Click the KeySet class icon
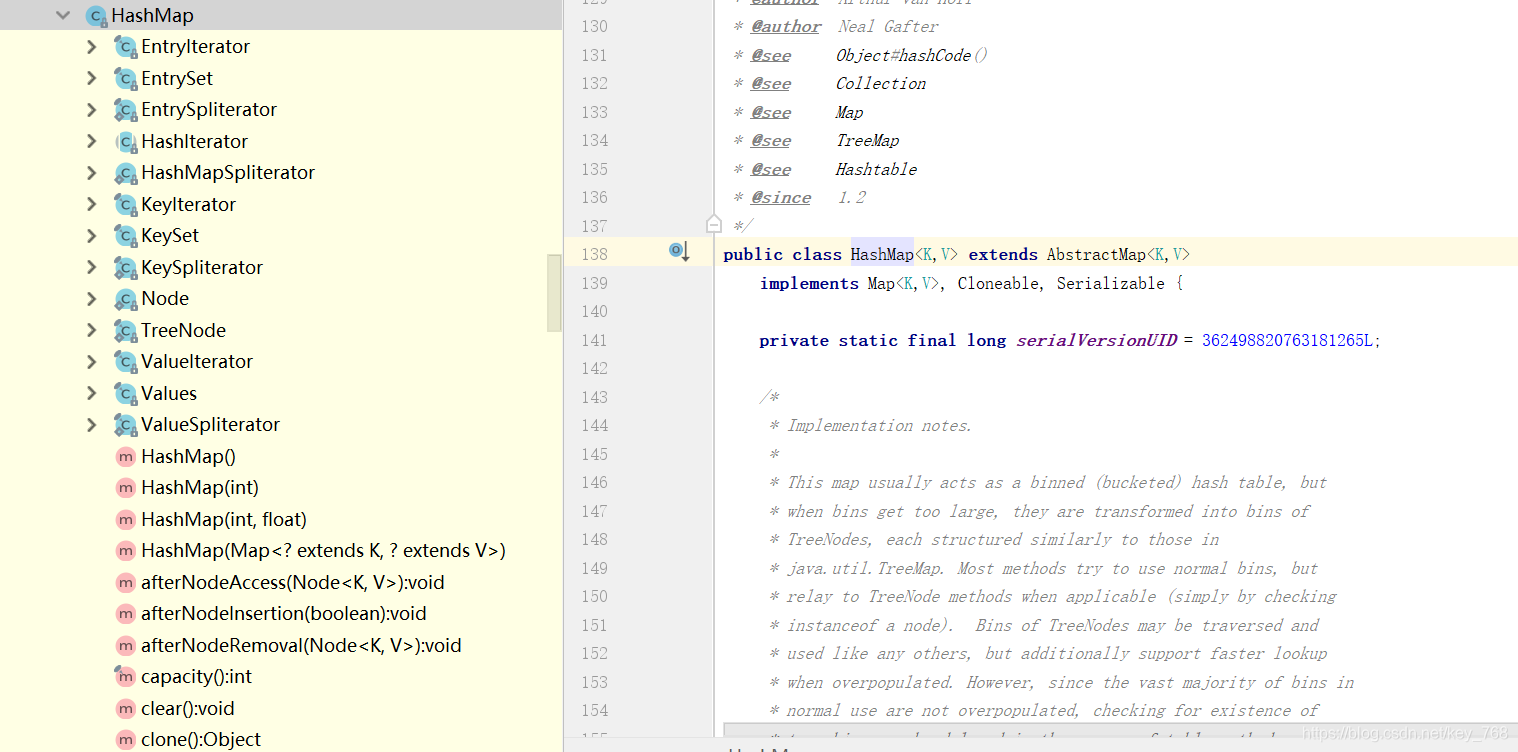The height and width of the screenshot is (752, 1518). pyautogui.click(x=125, y=236)
